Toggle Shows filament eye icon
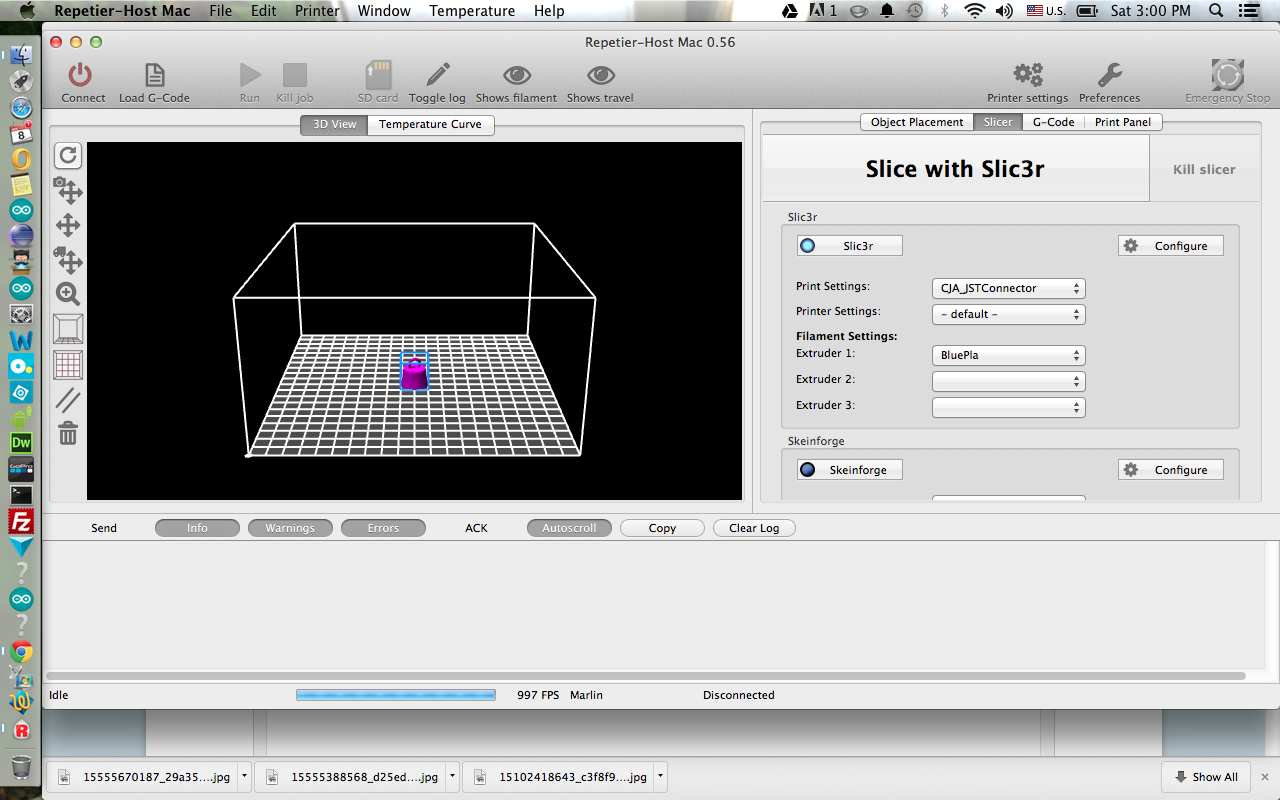Image resolution: width=1280 pixels, height=800 pixels. point(516,75)
